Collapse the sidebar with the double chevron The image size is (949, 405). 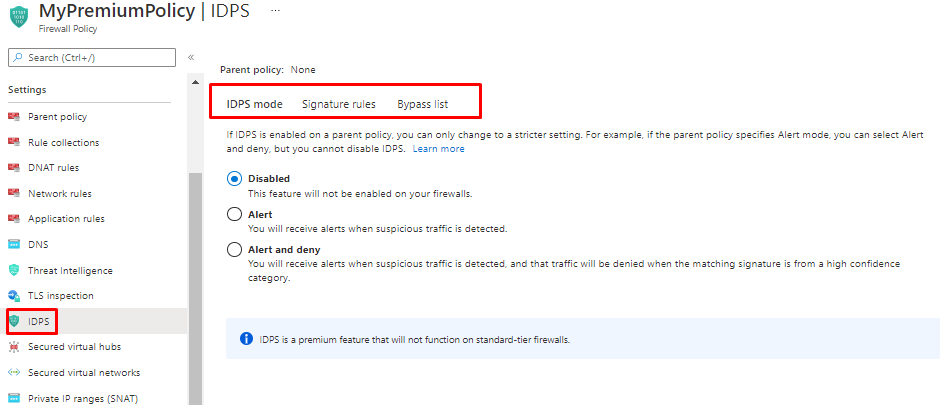(191, 57)
